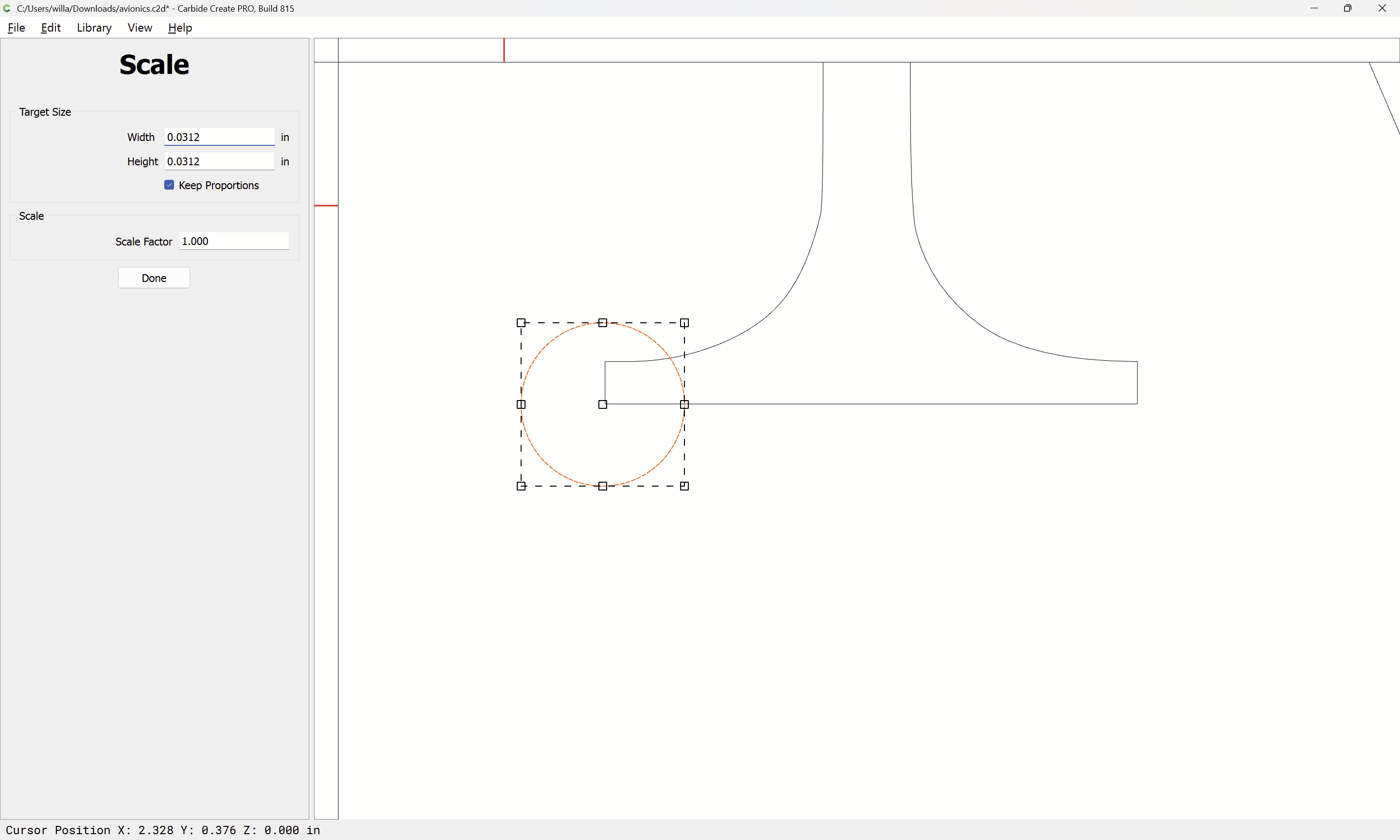Image resolution: width=1400 pixels, height=840 pixels.
Task: Click the right-middle selection handle
Action: click(684, 404)
